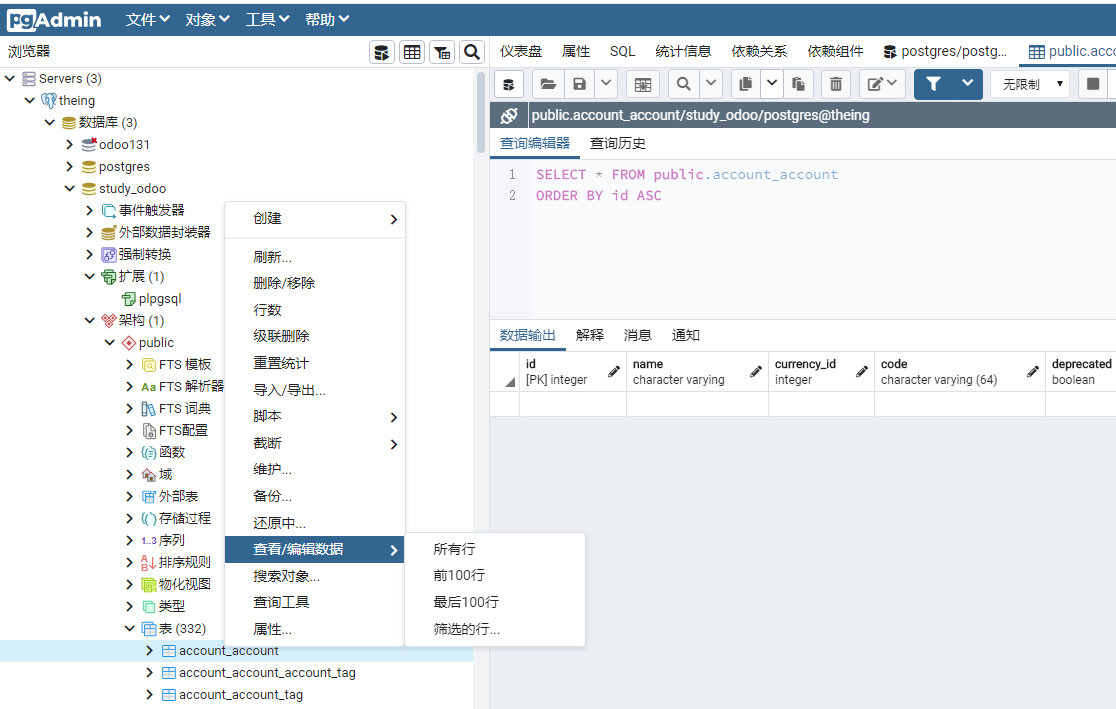Viewport: 1116px width, 709px height.
Task: Open the find options dropdown arrow
Action: (711, 84)
